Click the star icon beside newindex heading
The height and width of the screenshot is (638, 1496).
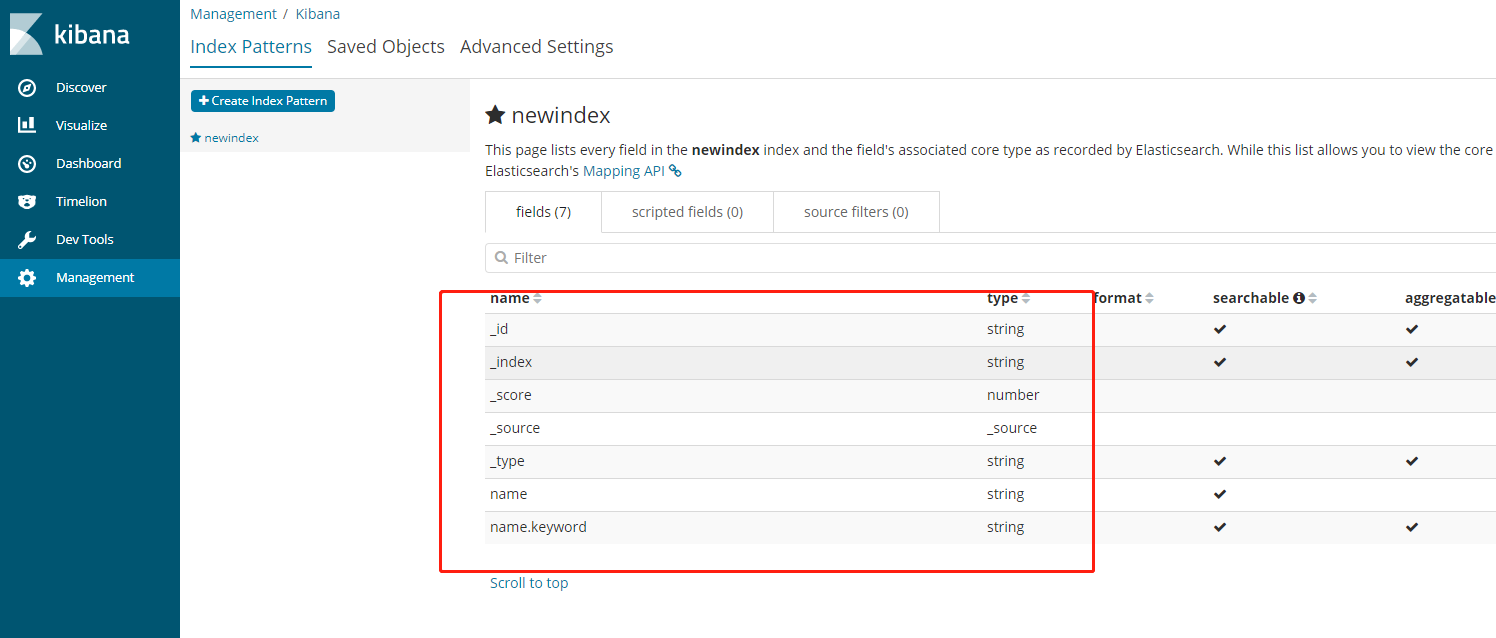[x=495, y=115]
